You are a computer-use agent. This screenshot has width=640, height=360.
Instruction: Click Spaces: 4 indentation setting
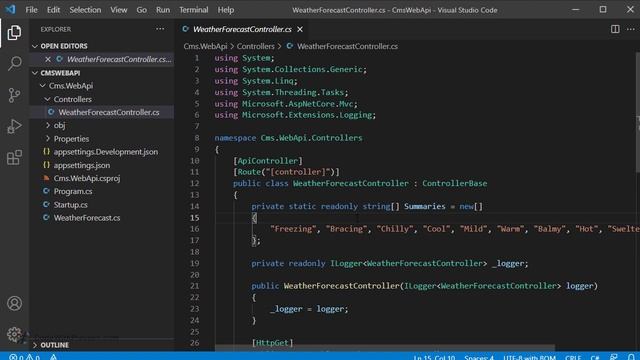[x=478, y=357]
